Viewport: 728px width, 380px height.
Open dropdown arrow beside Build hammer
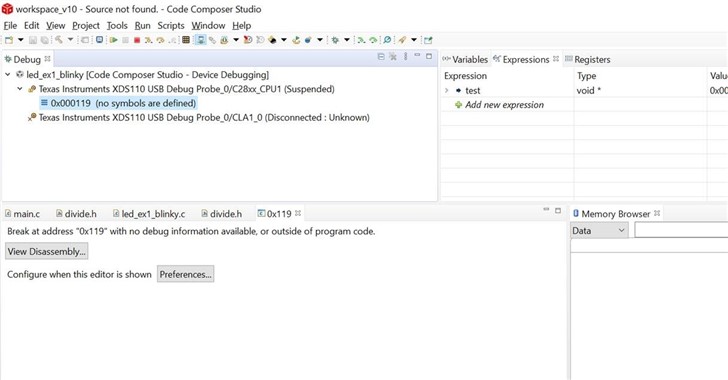click(x=70, y=40)
